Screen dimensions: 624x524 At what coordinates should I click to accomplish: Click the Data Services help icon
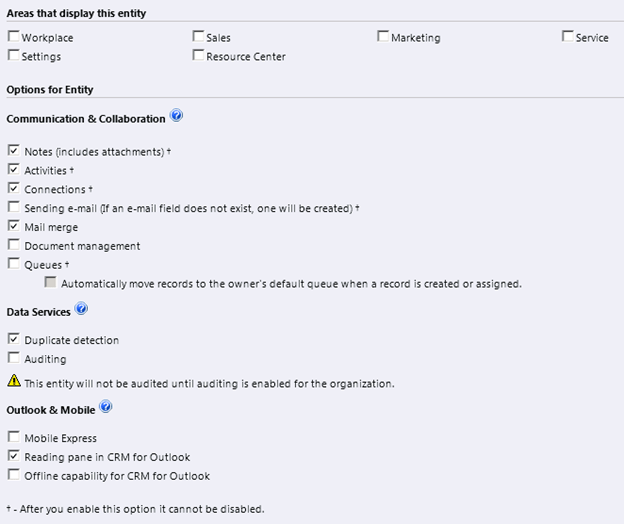[82, 309]
